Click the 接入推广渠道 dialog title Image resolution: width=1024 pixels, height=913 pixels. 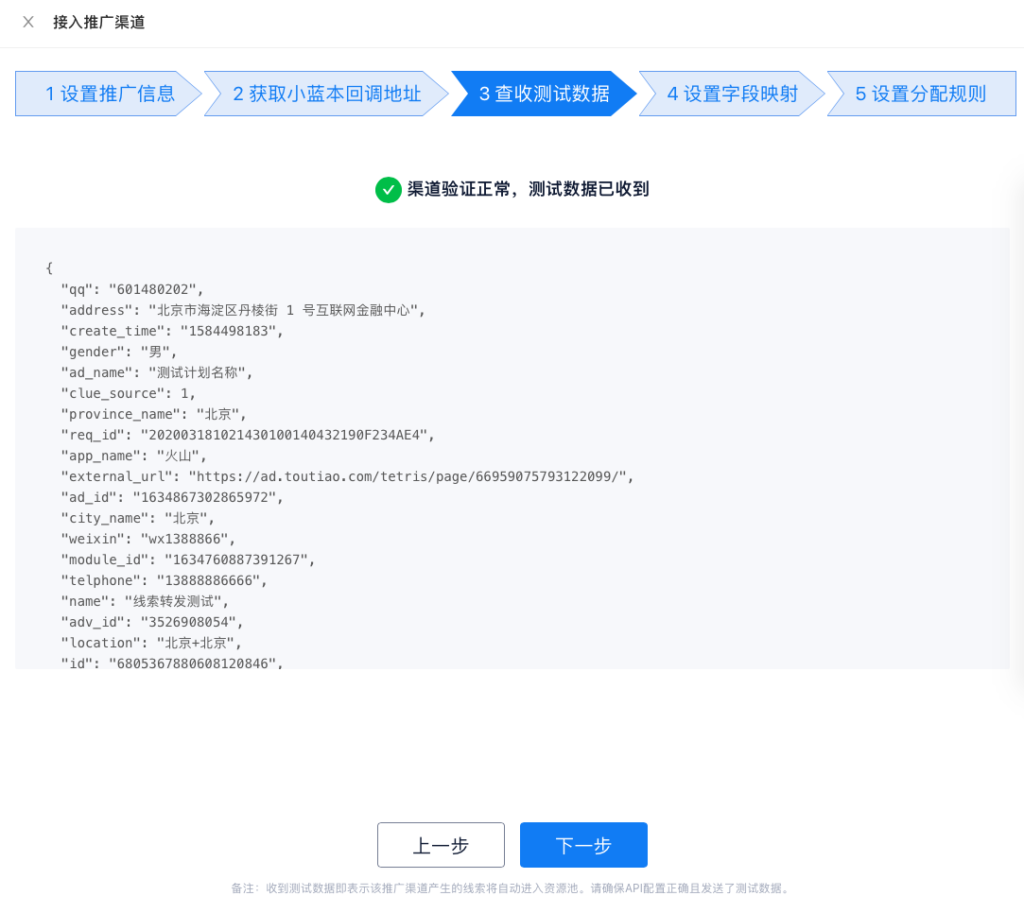pos(99,22)
